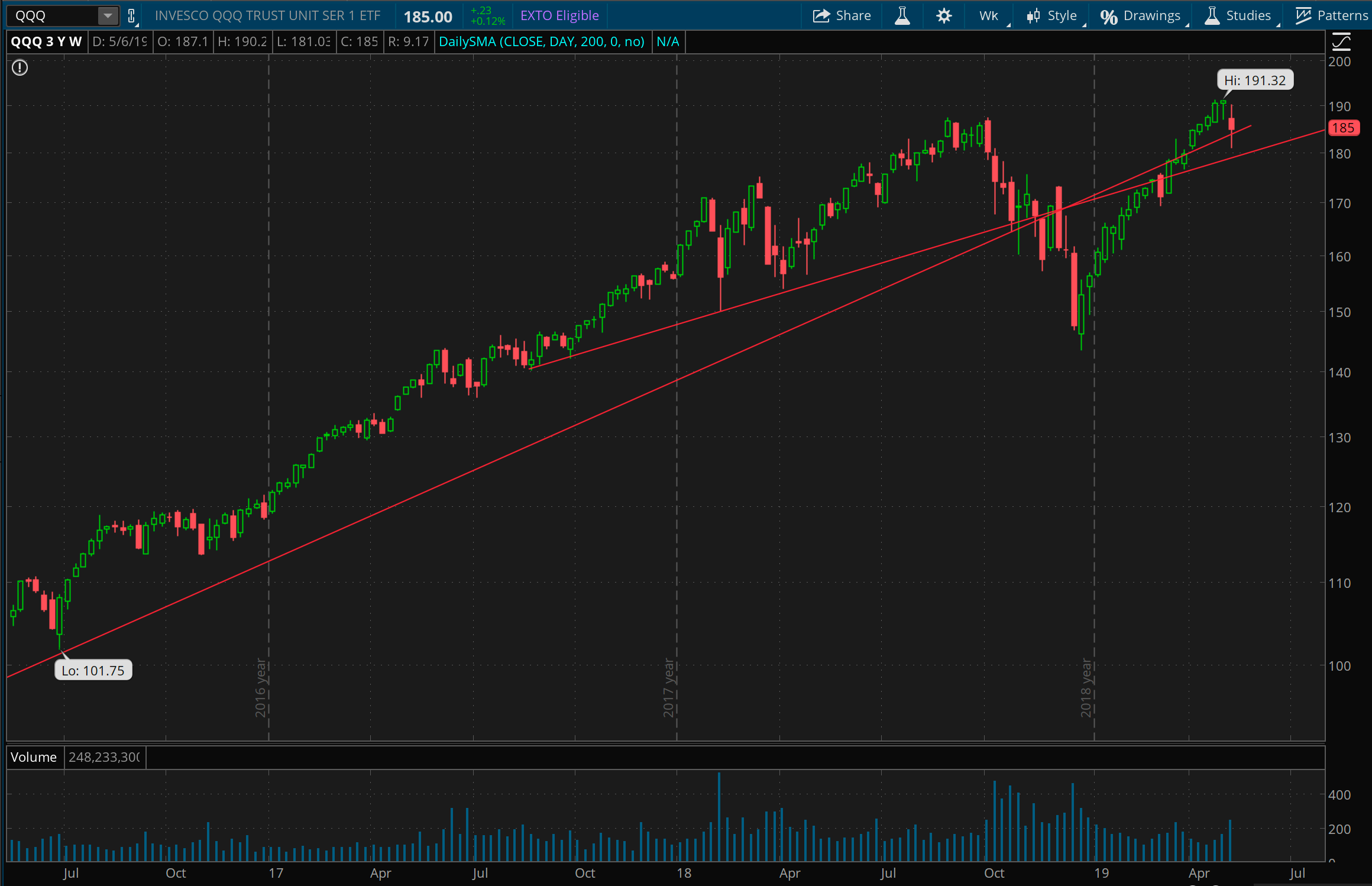Open the flask test icon in the toolbar

click(902, 16)
